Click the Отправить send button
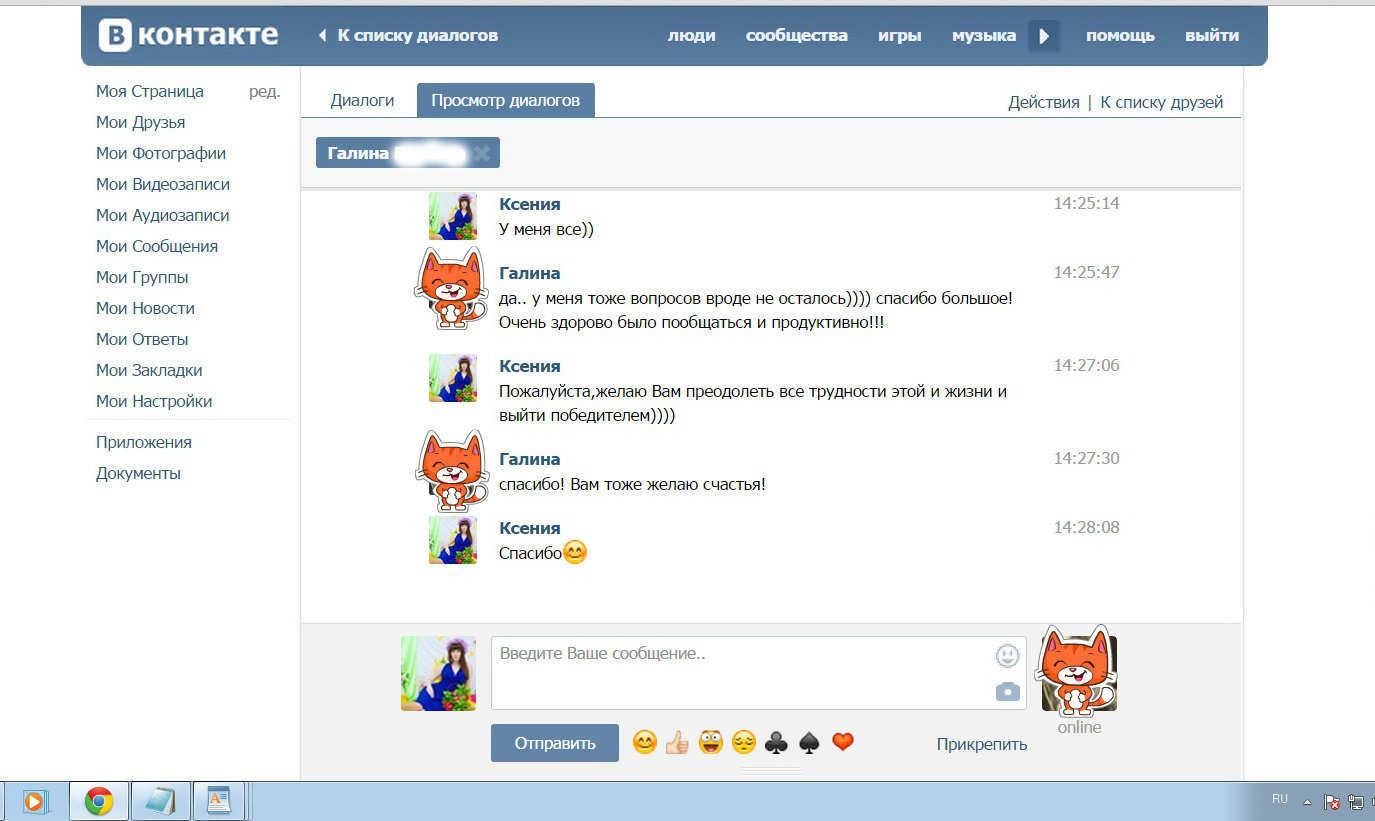Screen dimensions: 1375x821 [555, 743]
